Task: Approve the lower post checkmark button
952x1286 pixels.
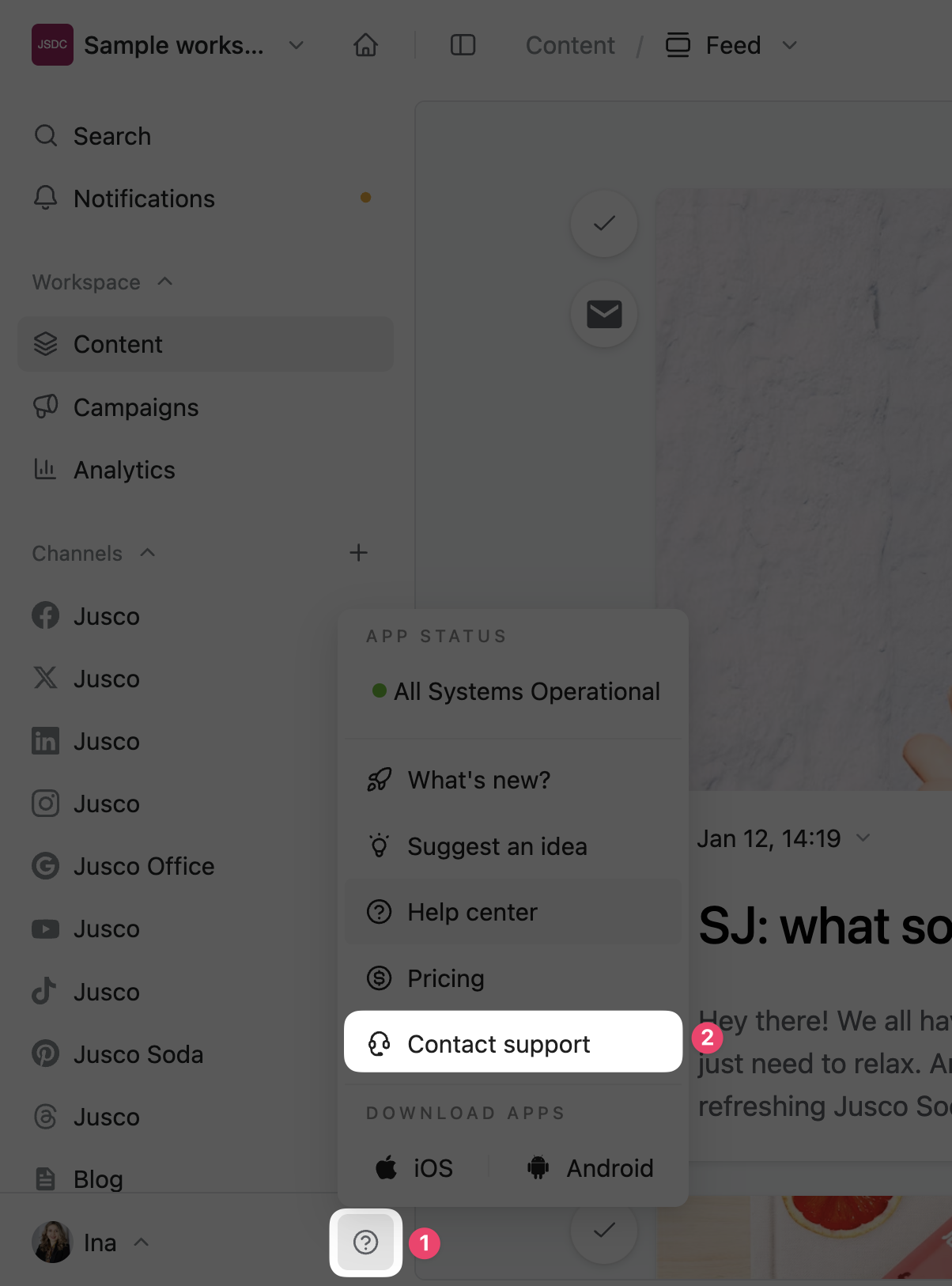Action: (x=604, y=1230)
